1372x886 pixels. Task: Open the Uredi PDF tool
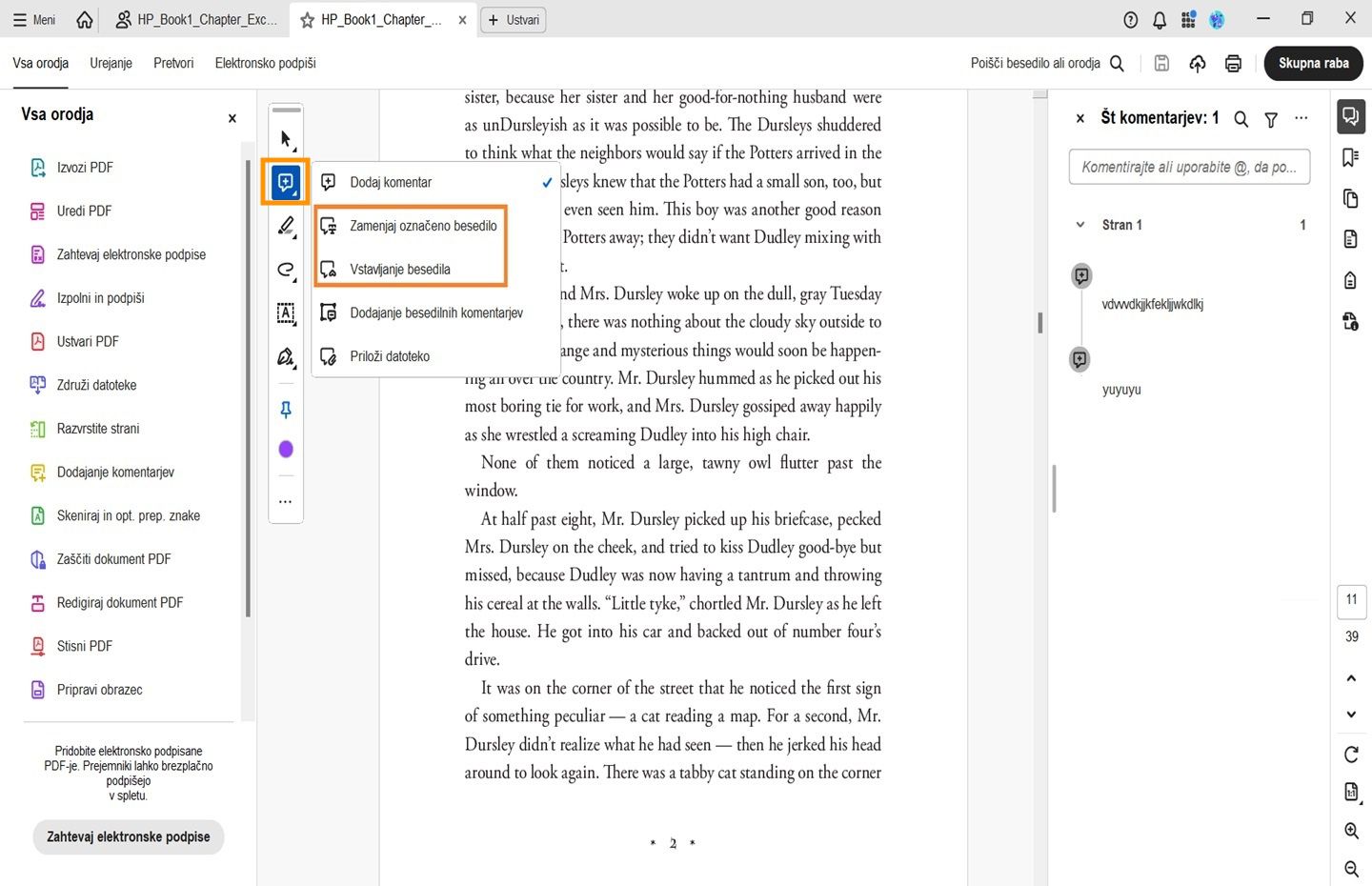point(71,211)
